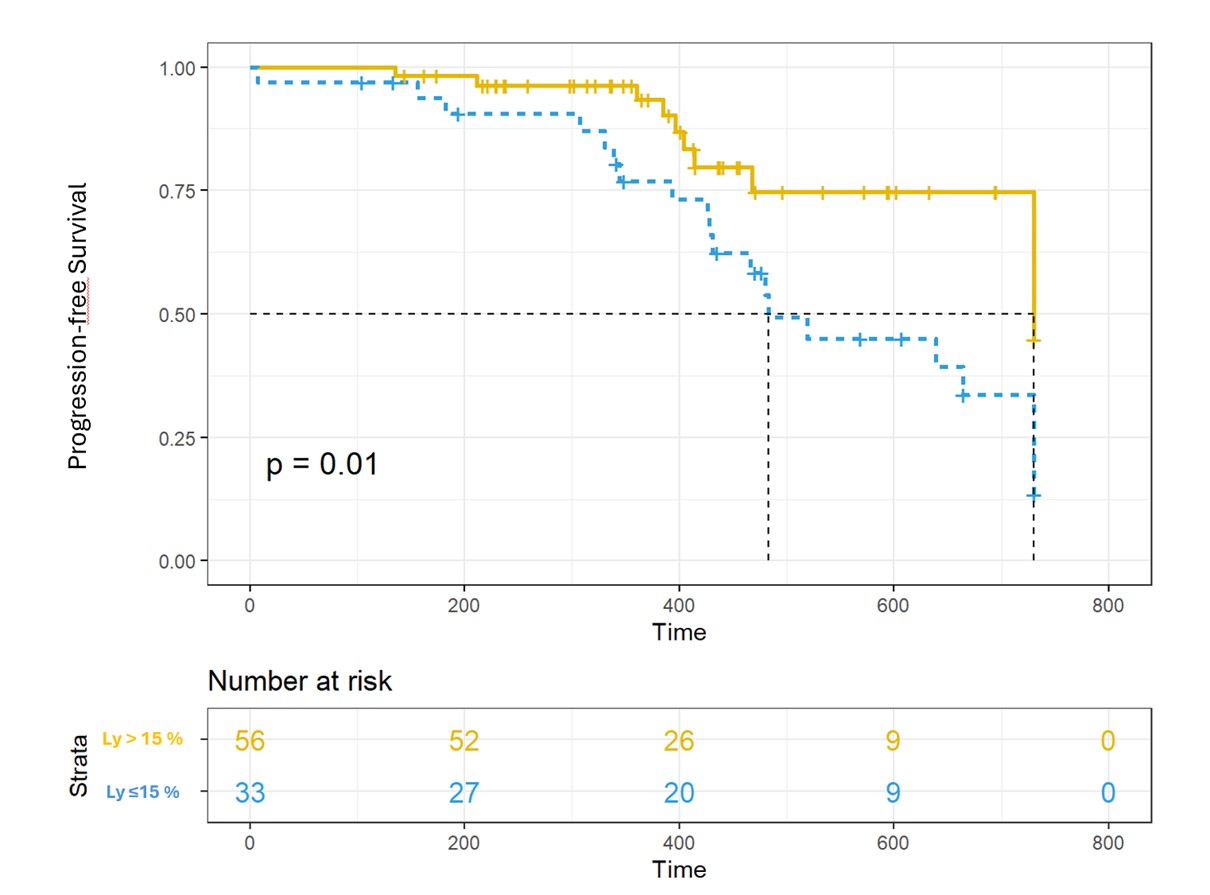
Task: Select the Number at risk heading
Action: (300, 682)
